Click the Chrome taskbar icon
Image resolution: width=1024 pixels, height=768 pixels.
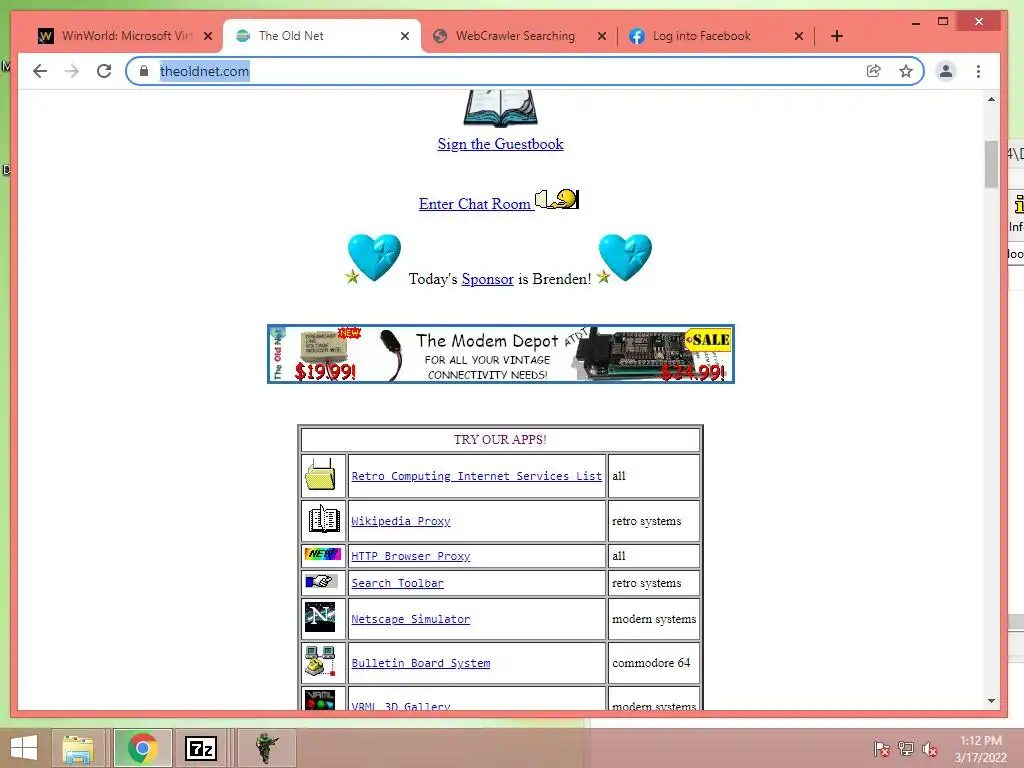tap(143, 748)
